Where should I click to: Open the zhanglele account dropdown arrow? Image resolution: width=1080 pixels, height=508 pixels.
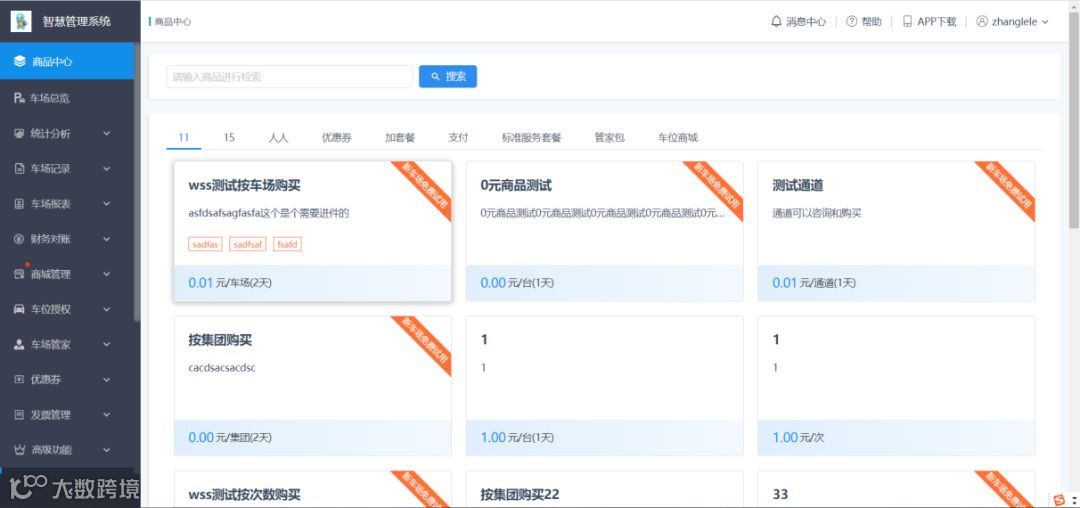click(x=1045, y=22)
